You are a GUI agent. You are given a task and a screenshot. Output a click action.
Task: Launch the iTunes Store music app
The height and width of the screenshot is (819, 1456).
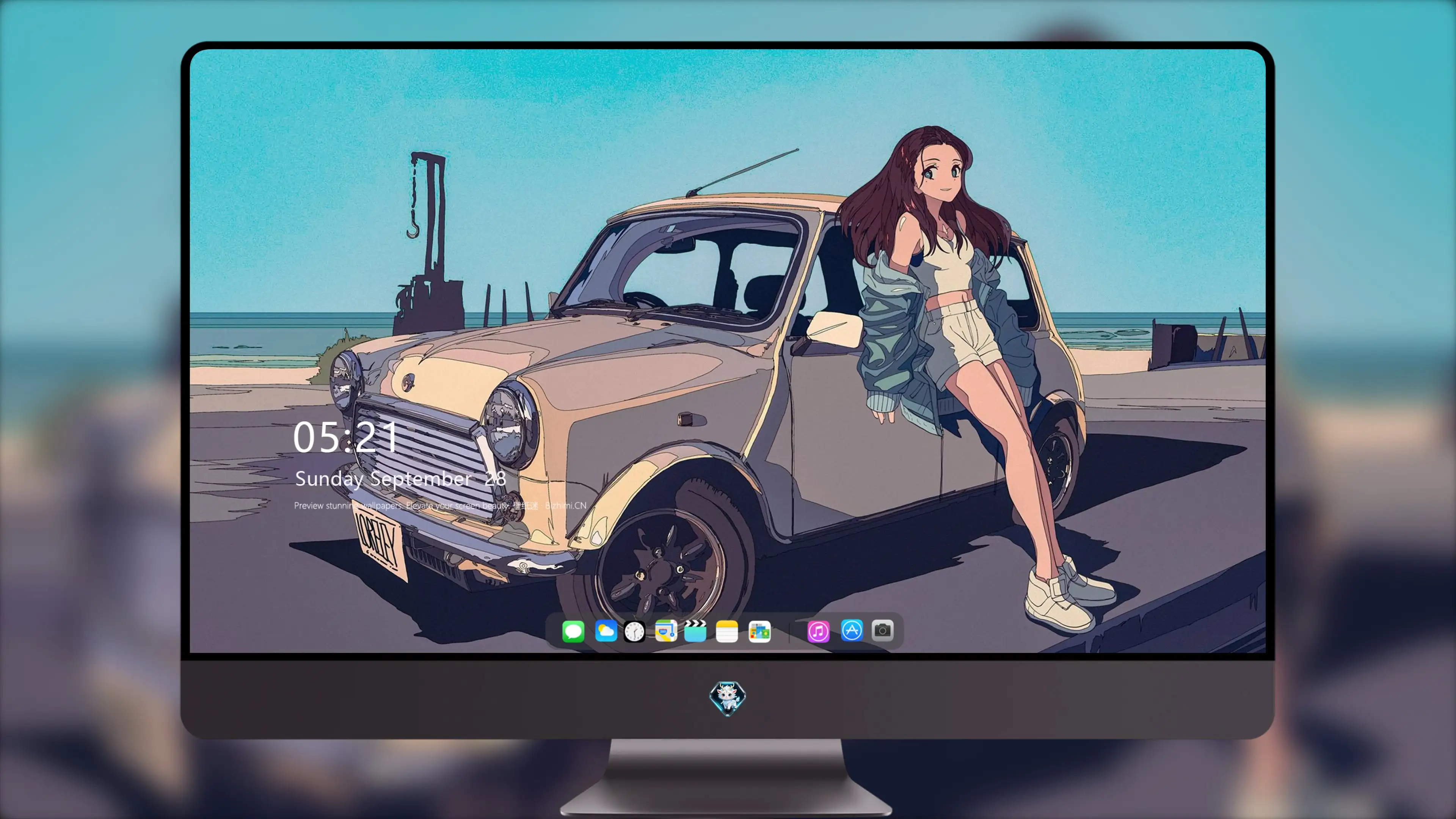pos(819,631)
